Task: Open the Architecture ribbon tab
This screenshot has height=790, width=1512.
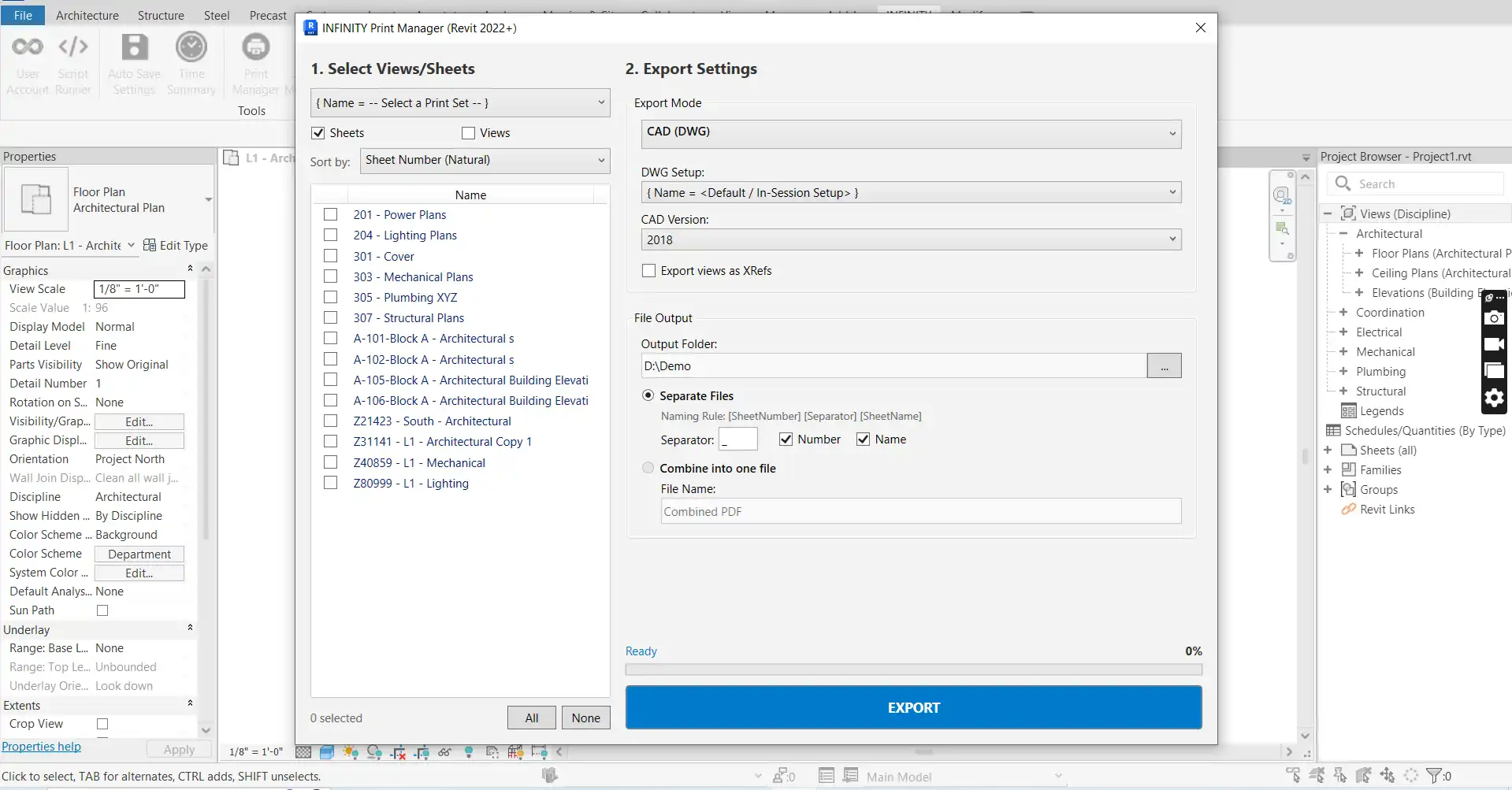Action: click(87, 16)
